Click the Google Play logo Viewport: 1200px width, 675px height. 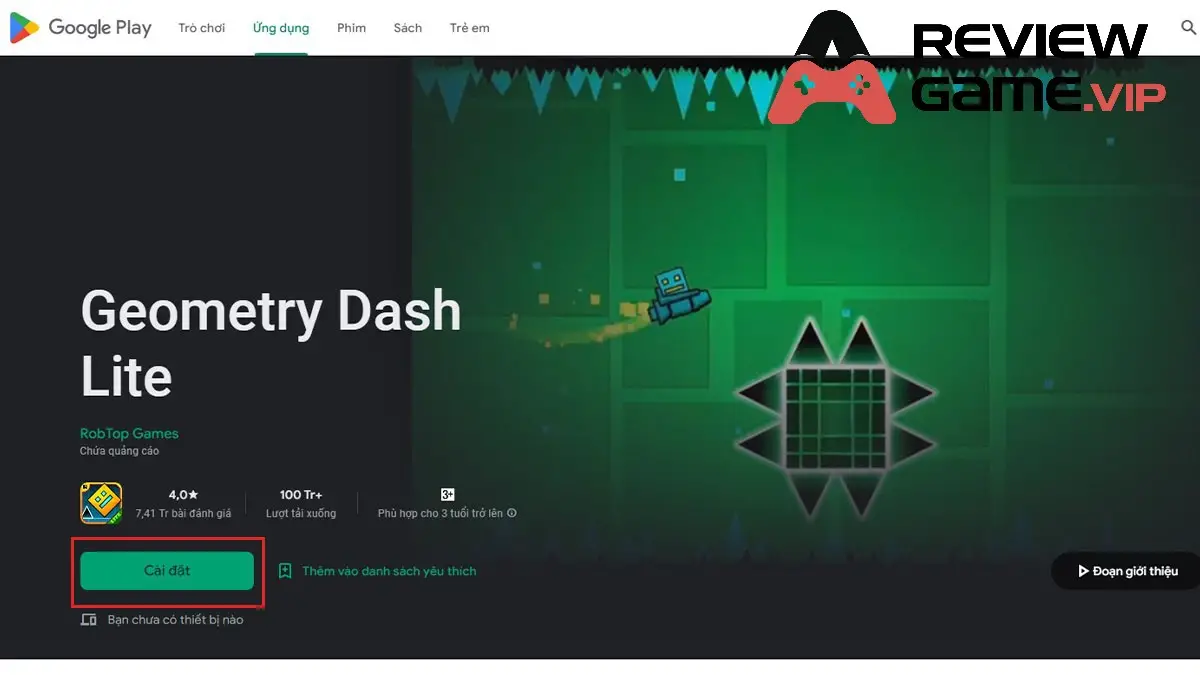[80, 28]
